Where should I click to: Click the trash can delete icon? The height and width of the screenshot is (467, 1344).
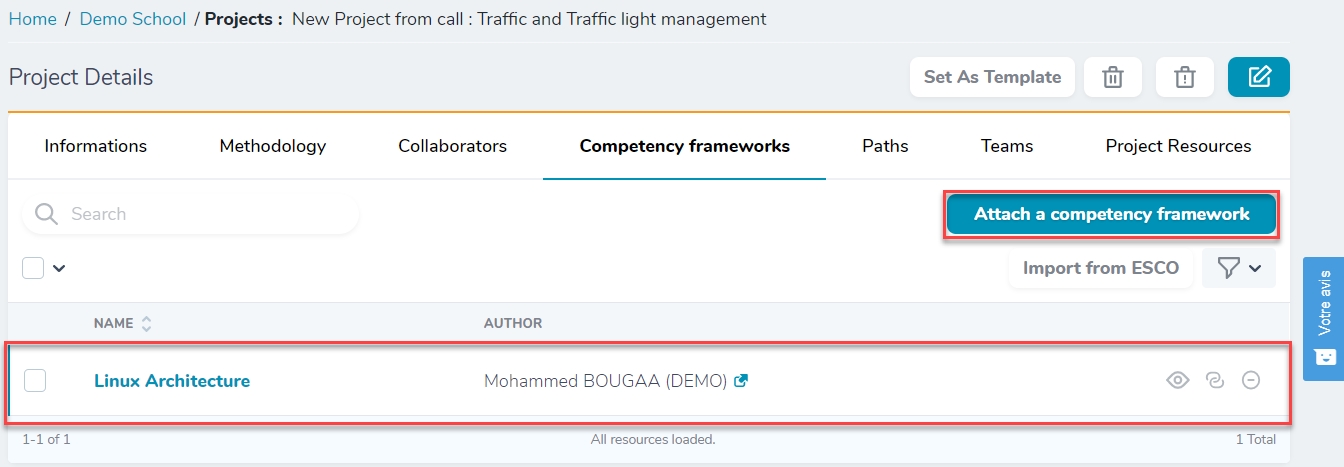tap(1113, 77)
